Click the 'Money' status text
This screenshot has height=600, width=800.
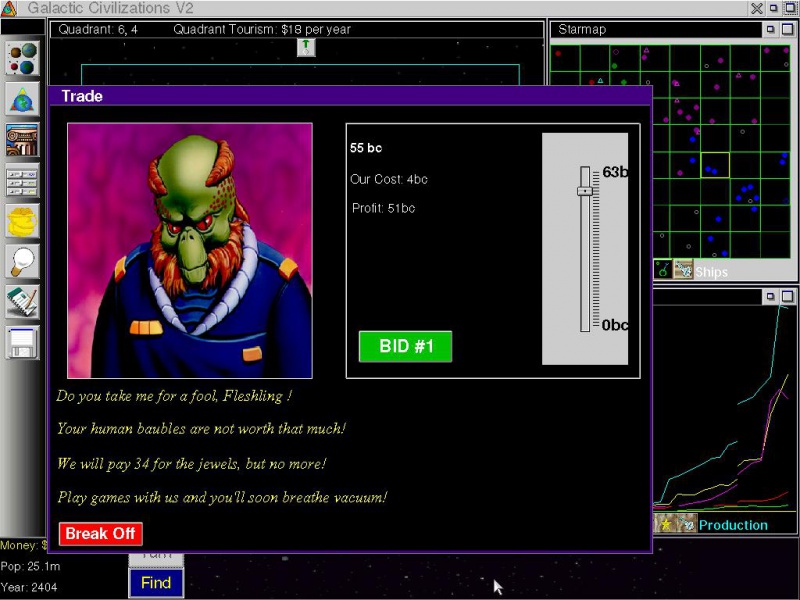pos(24,545)
